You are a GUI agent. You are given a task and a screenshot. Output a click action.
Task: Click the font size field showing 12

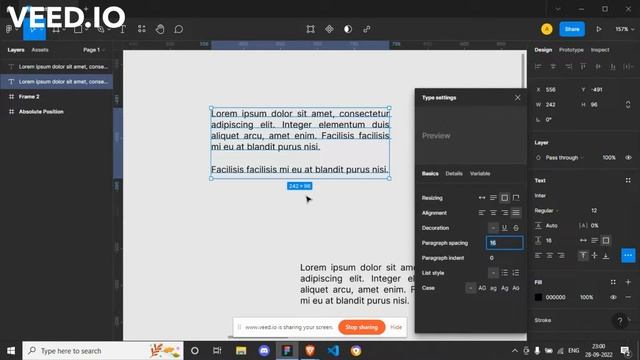pos(594,211)
